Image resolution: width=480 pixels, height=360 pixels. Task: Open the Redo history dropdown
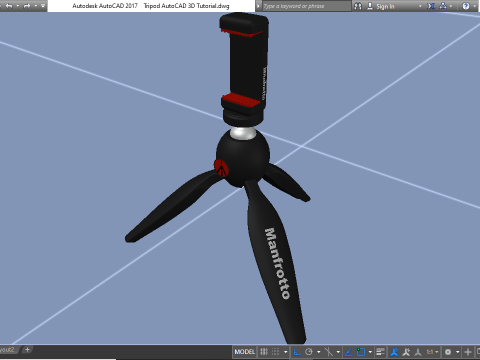pos(35,6)
